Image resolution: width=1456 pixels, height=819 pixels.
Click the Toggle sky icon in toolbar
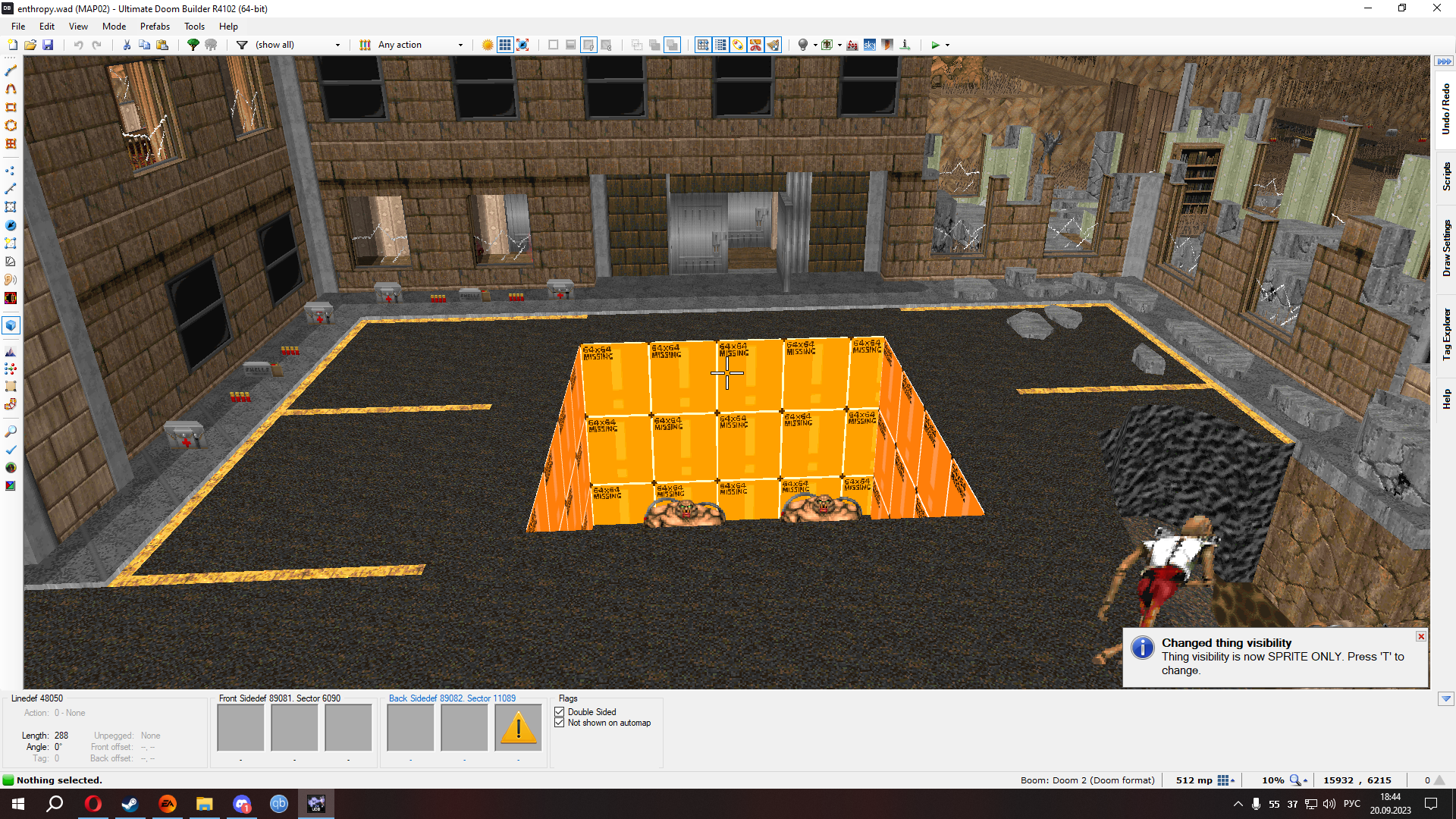pos(870,45)
